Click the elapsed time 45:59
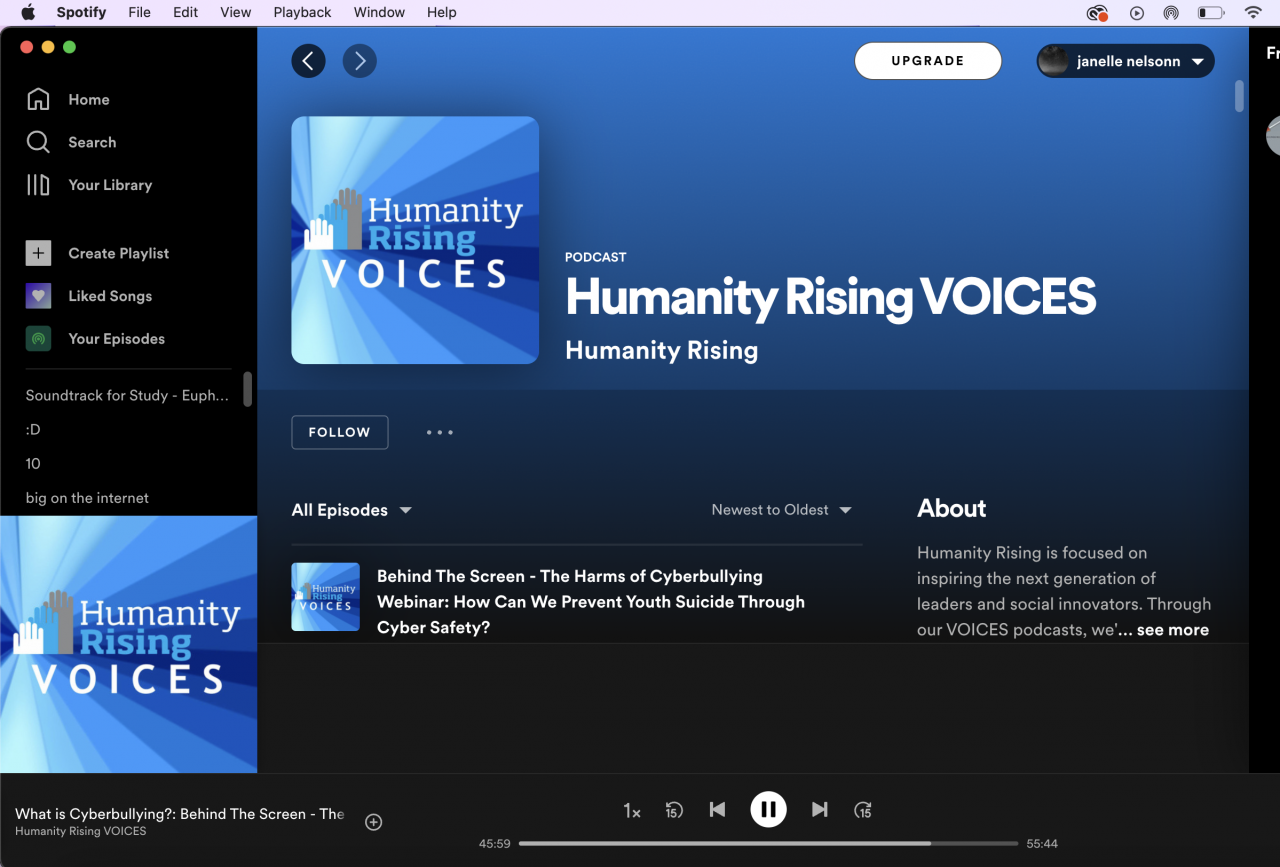This screenshot has height=867, width=1280. click(x=495, y=844)
